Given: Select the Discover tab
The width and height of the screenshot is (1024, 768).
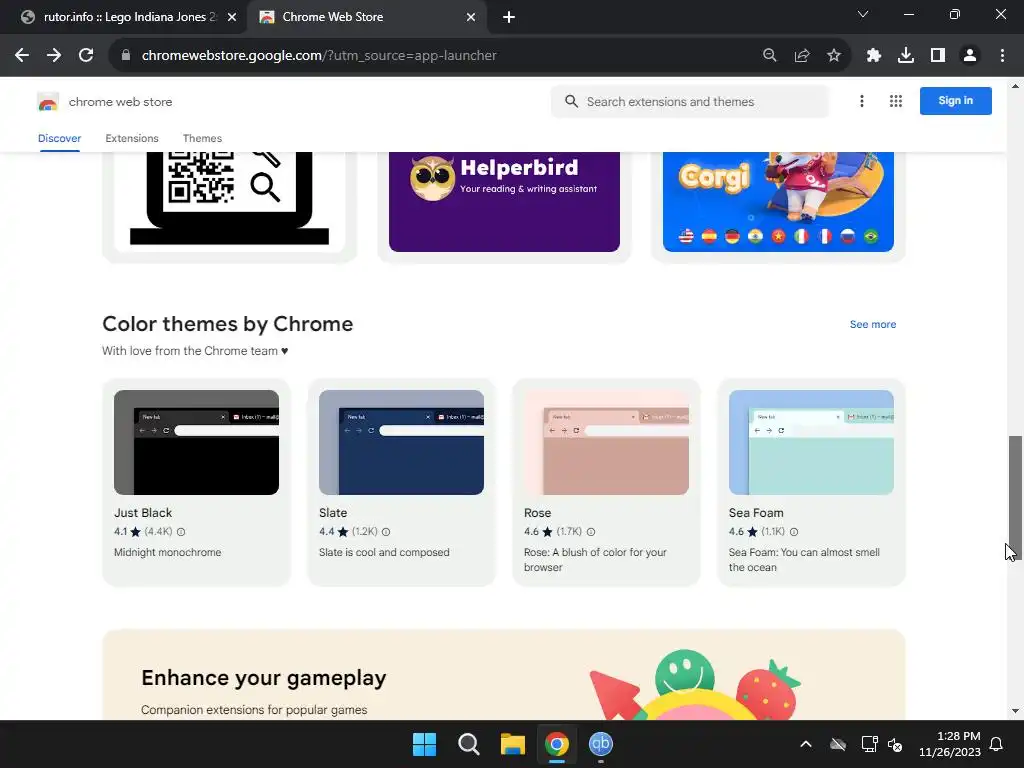Looking at the screenshot, I should [59, 138].
